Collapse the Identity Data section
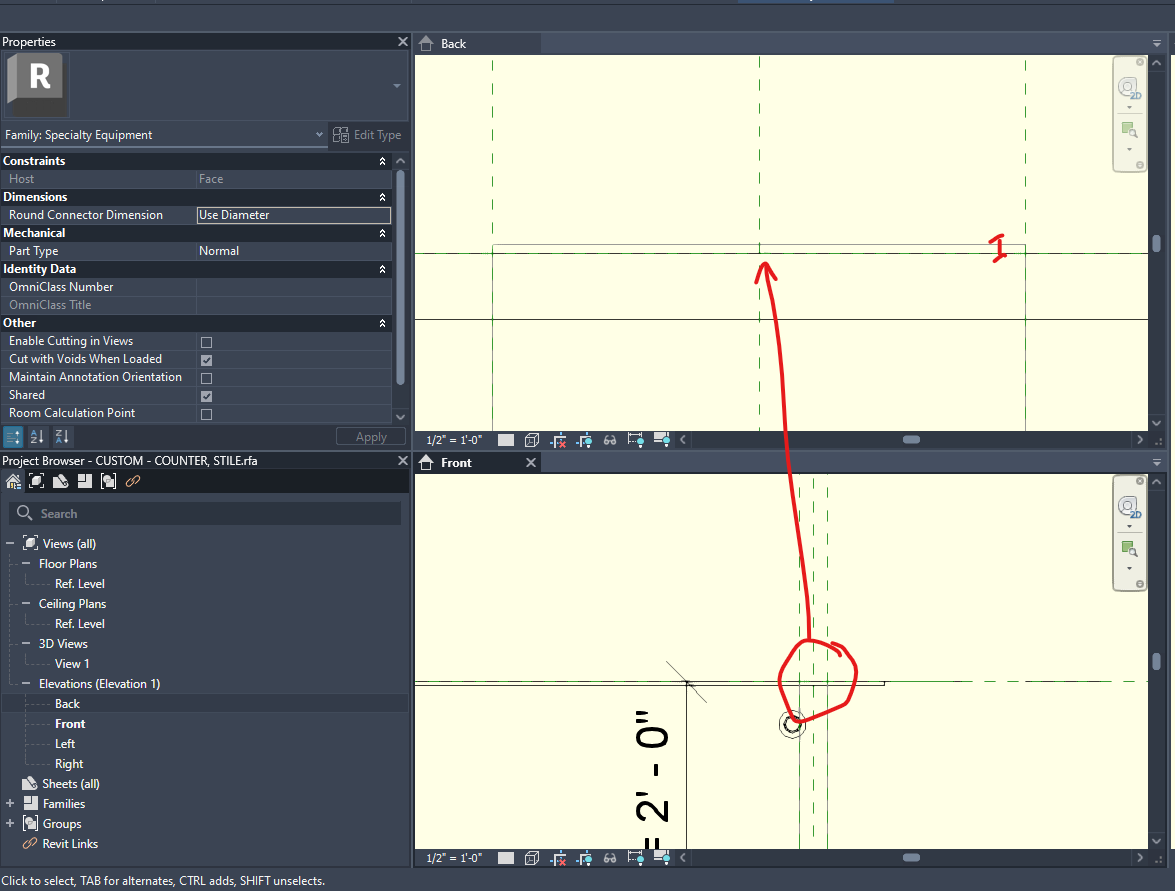 (382, 268)
